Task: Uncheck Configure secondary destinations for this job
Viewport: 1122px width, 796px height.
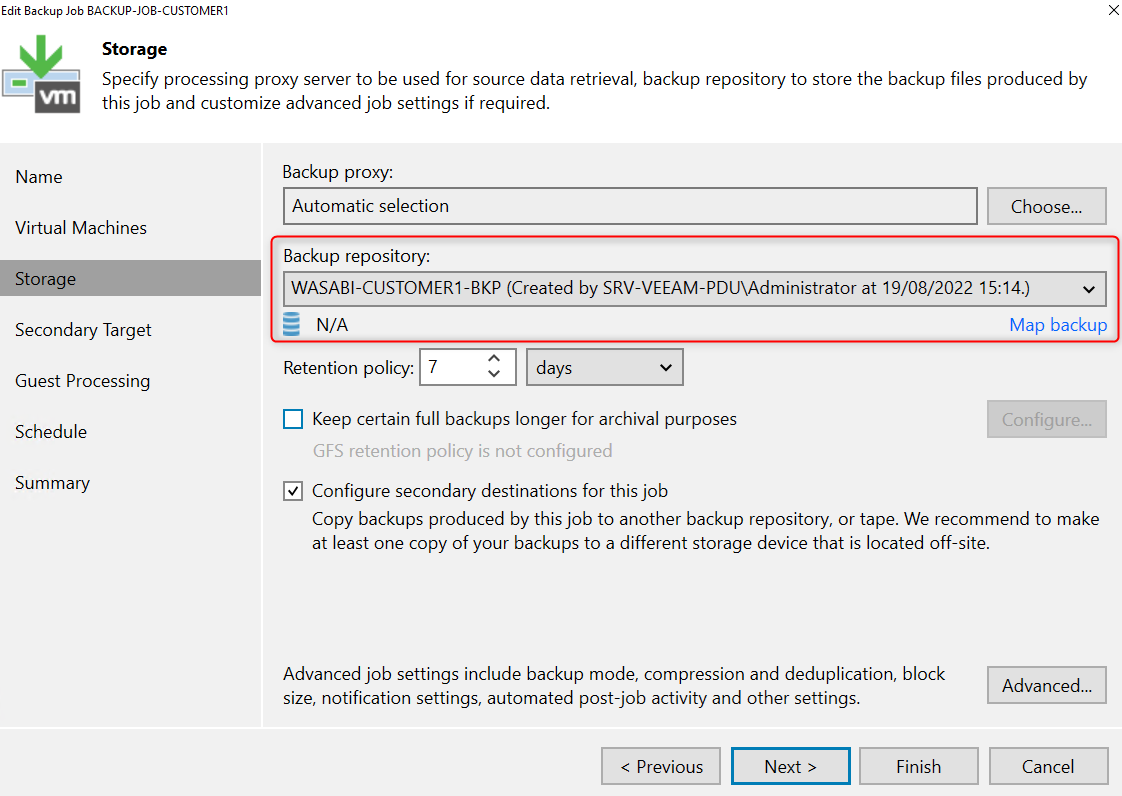Action: point(293,491)
